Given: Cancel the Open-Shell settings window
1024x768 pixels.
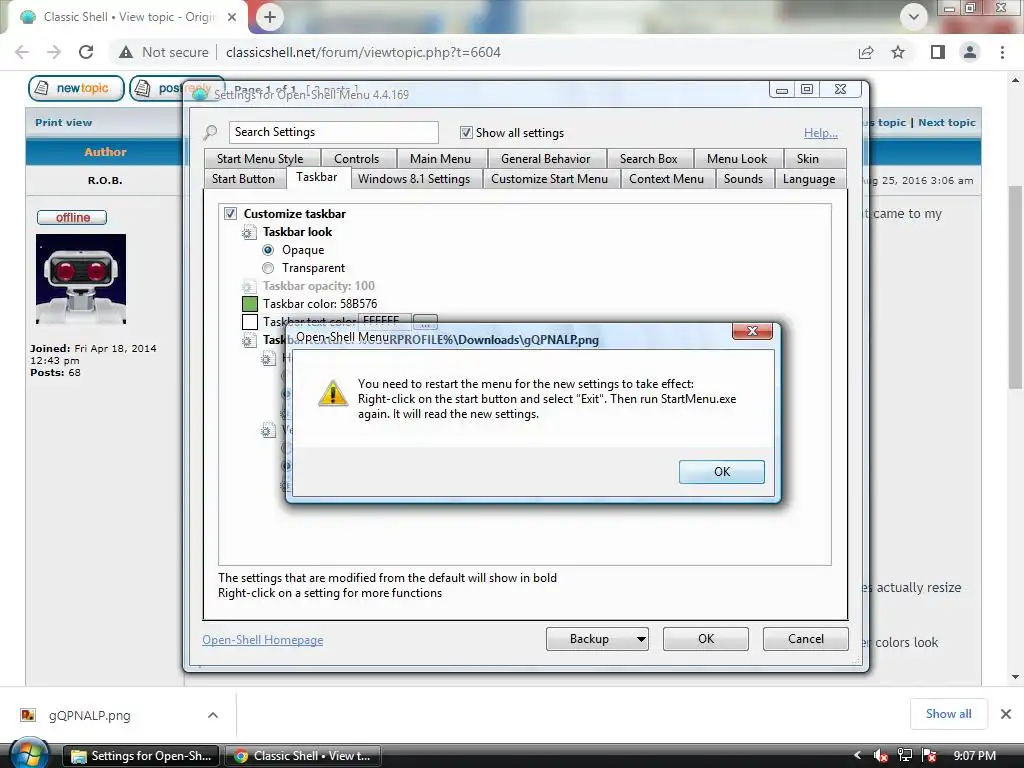Looking at the screenshot, I should click(x=806, y=639).
